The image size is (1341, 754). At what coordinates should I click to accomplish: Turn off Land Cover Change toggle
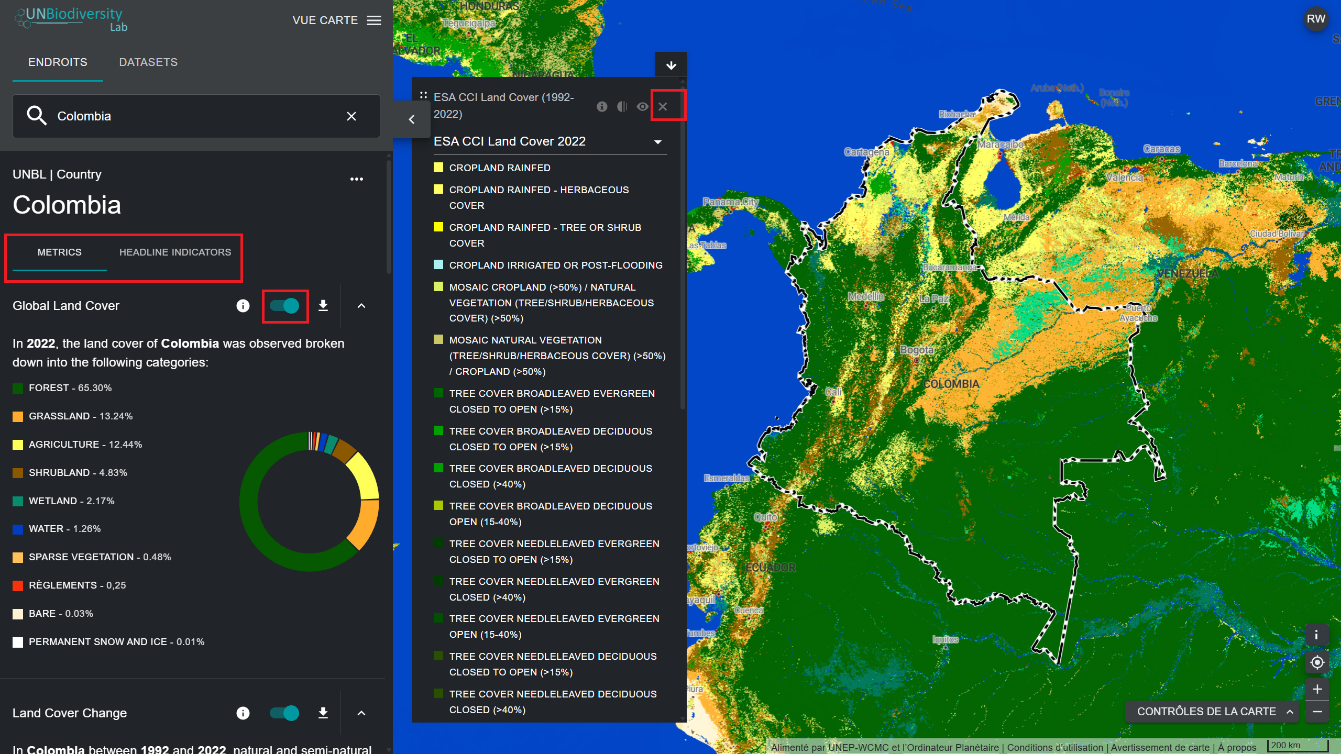pos(285,713)
